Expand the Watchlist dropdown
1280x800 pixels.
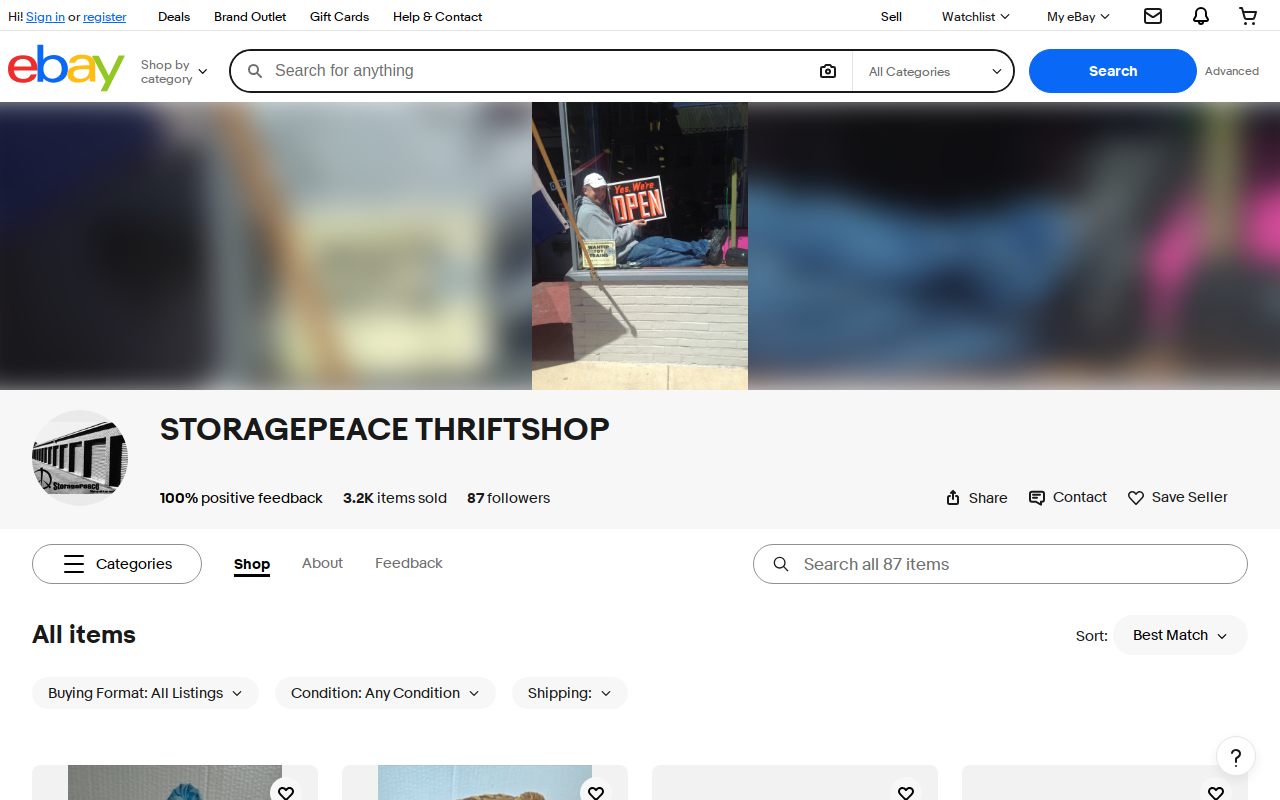976,16
